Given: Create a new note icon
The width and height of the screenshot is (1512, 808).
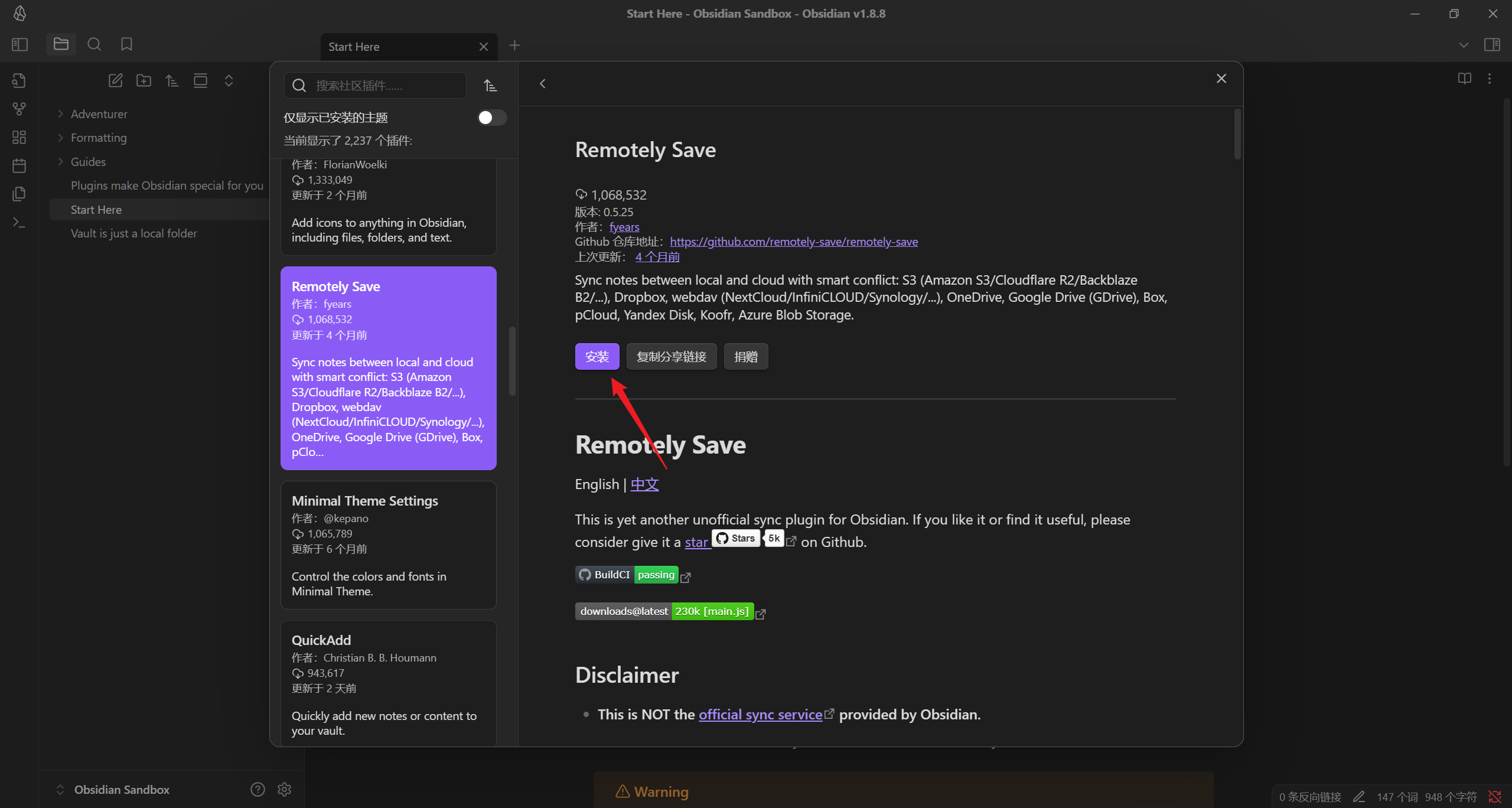Looking at the screenshot, I should (x=115, y=80).
